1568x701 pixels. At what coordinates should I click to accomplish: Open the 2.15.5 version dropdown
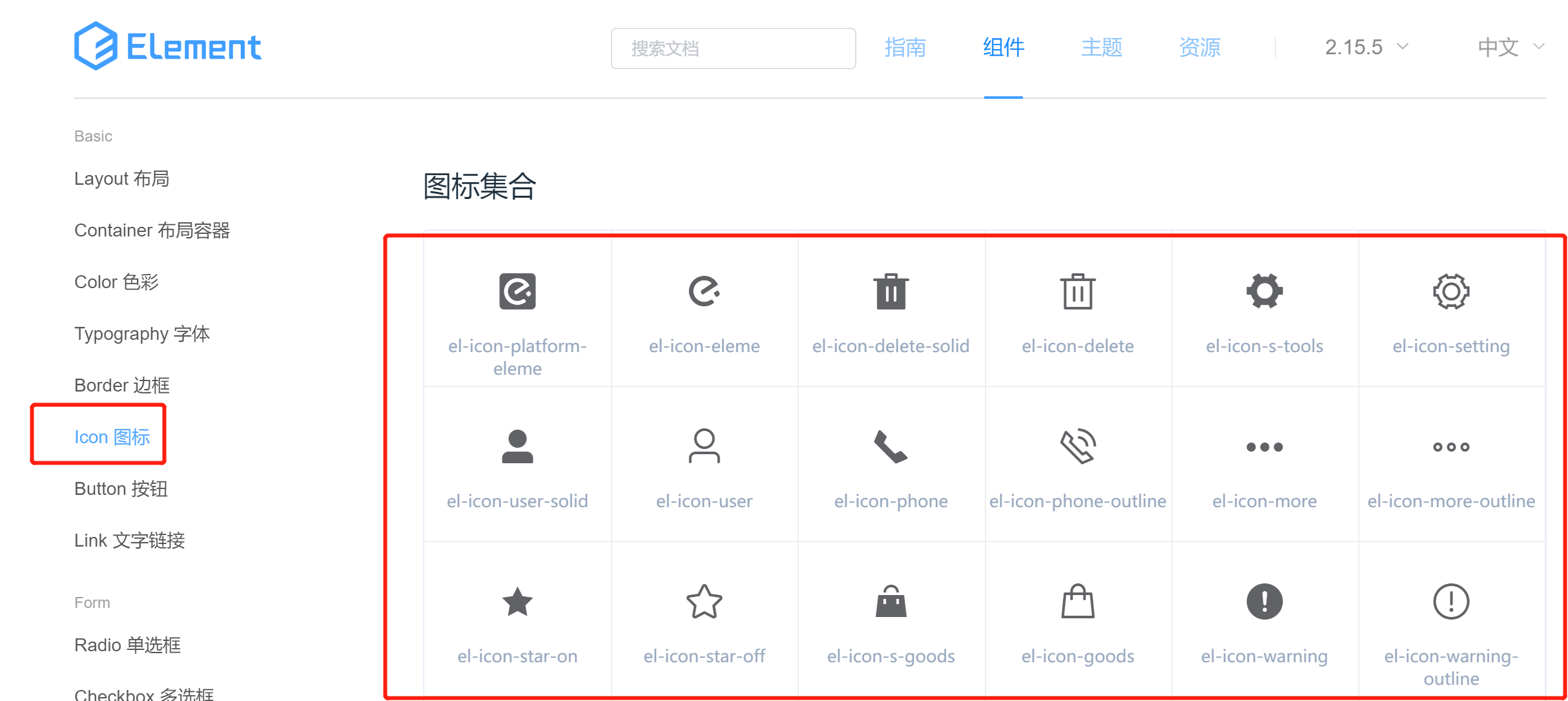(x=1366, y=47)
